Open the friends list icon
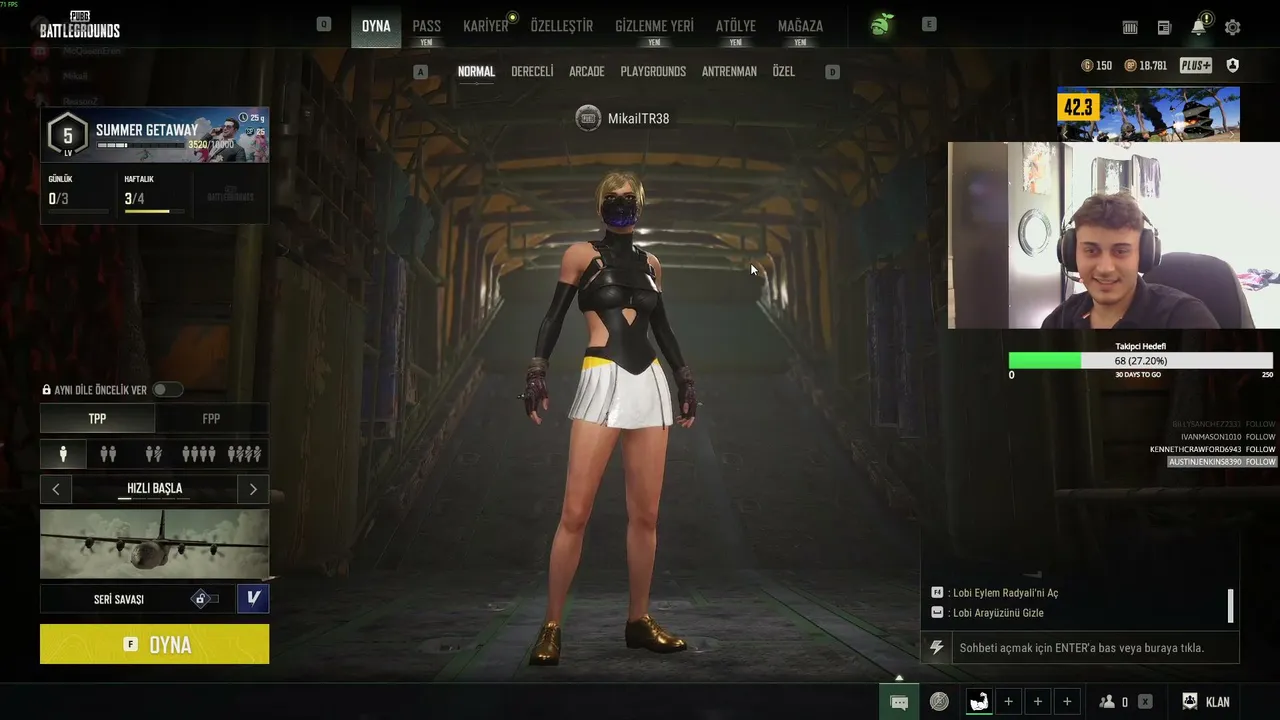 click(x=1107, y=702)
